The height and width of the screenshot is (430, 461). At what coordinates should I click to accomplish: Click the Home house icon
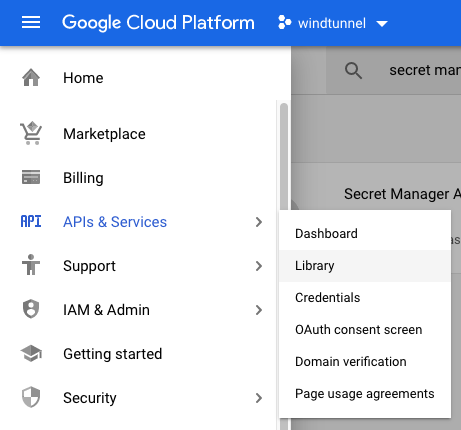31,77
